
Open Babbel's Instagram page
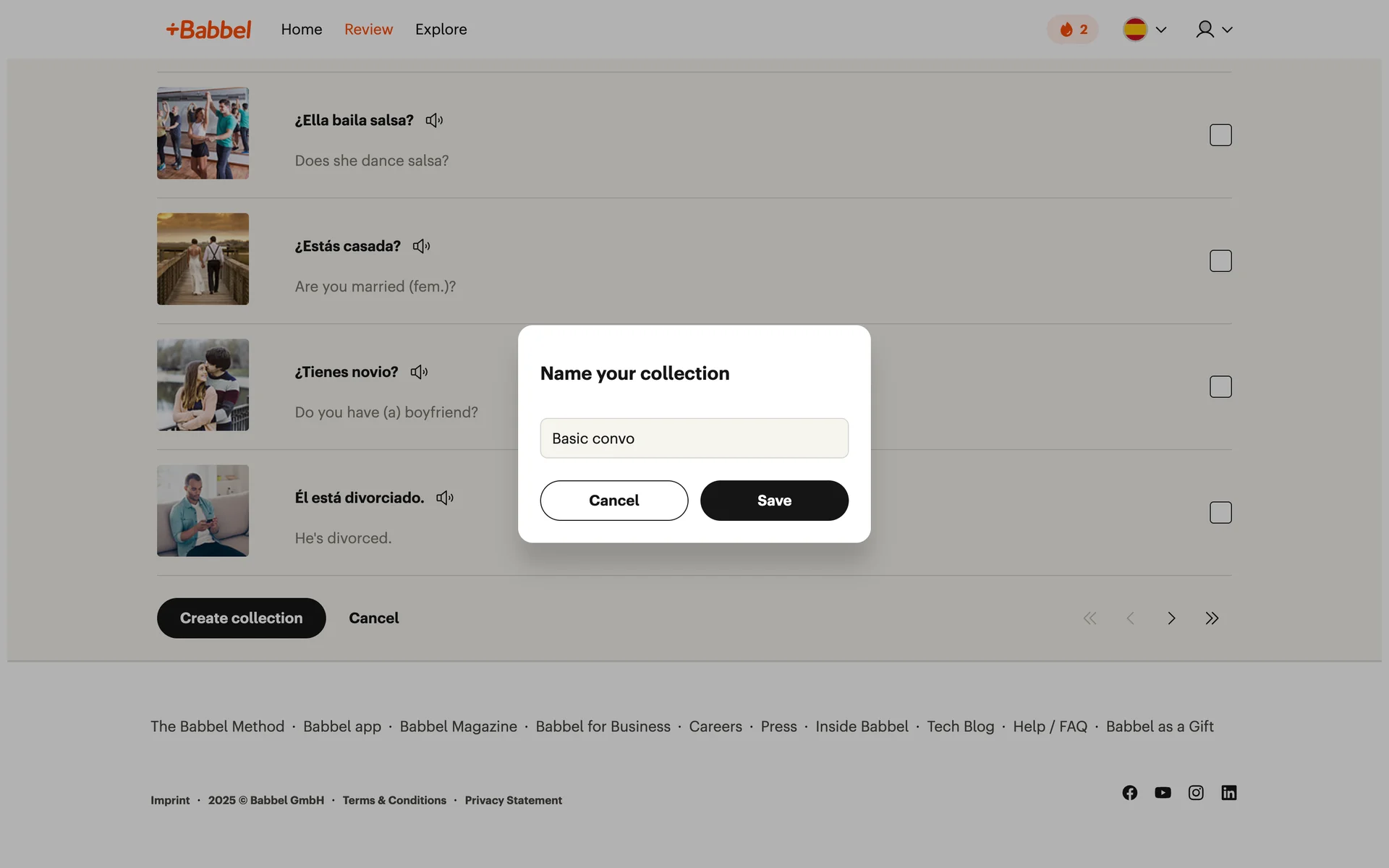click(1196, 793)
